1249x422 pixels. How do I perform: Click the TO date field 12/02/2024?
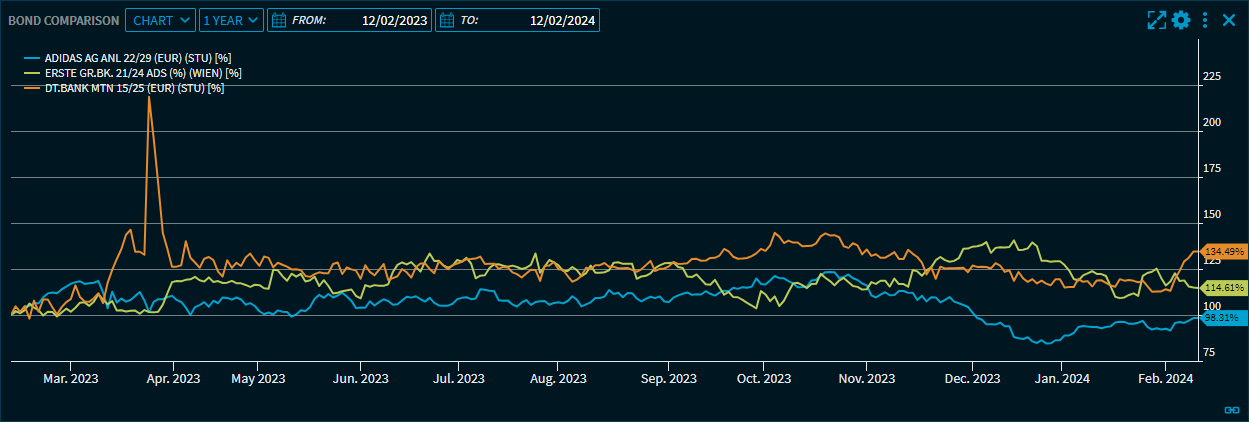pos(563,20)
